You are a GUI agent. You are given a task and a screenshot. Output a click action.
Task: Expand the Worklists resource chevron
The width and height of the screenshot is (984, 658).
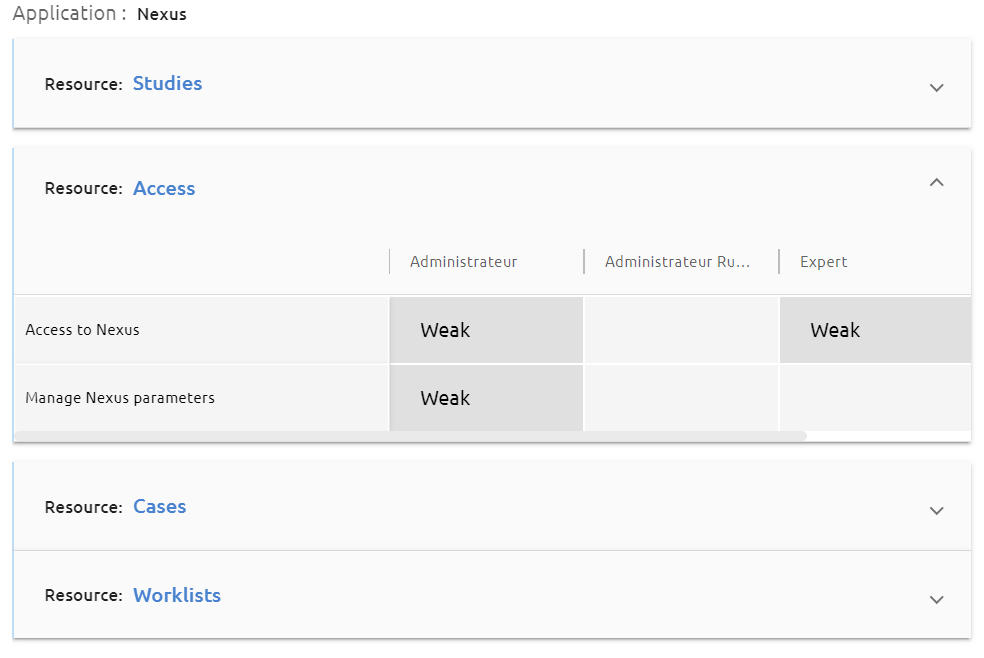tap(936, 600)
